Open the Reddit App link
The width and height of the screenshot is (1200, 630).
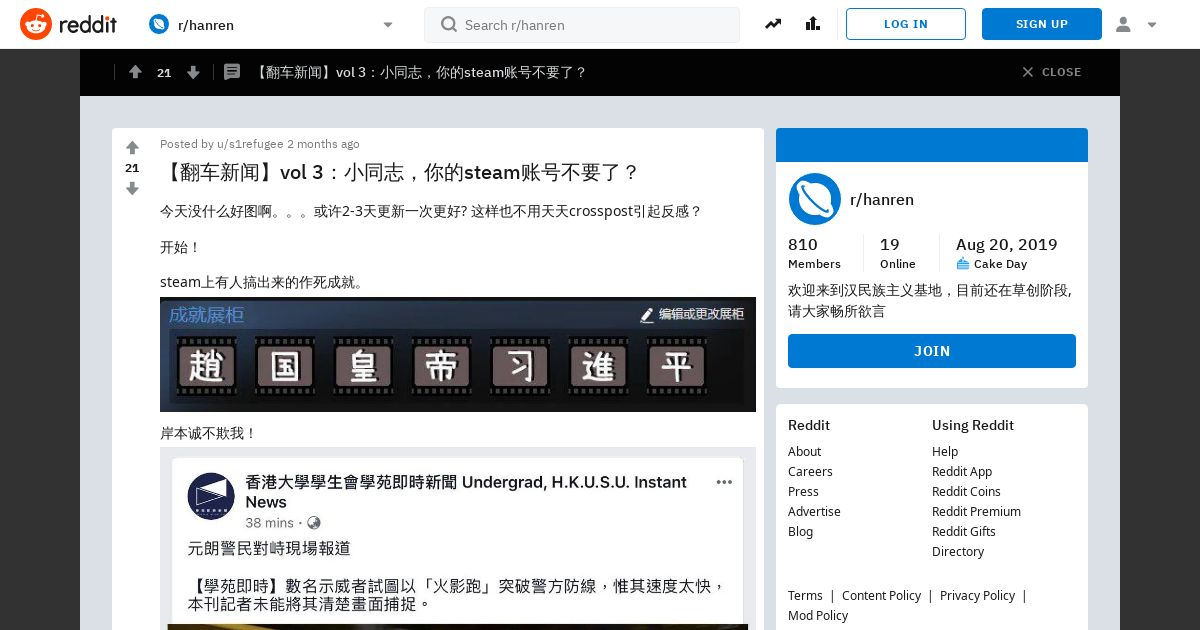pos(962,471)
